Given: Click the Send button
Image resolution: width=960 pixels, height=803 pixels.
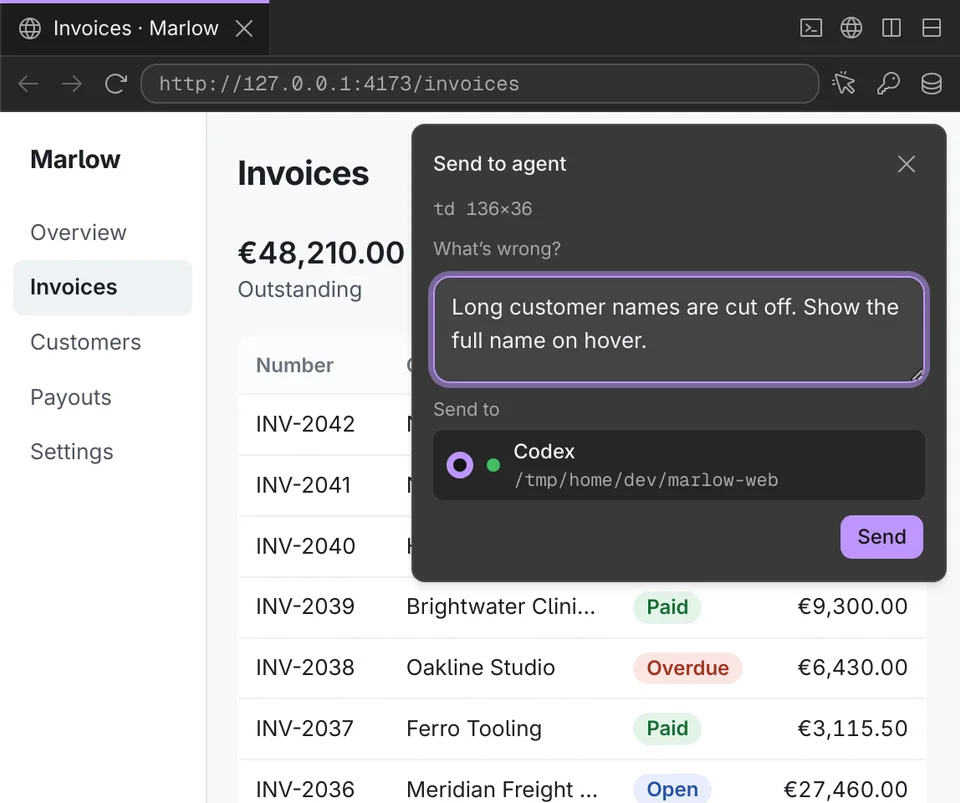Looking at the screenshot, I should pos(881,537).
